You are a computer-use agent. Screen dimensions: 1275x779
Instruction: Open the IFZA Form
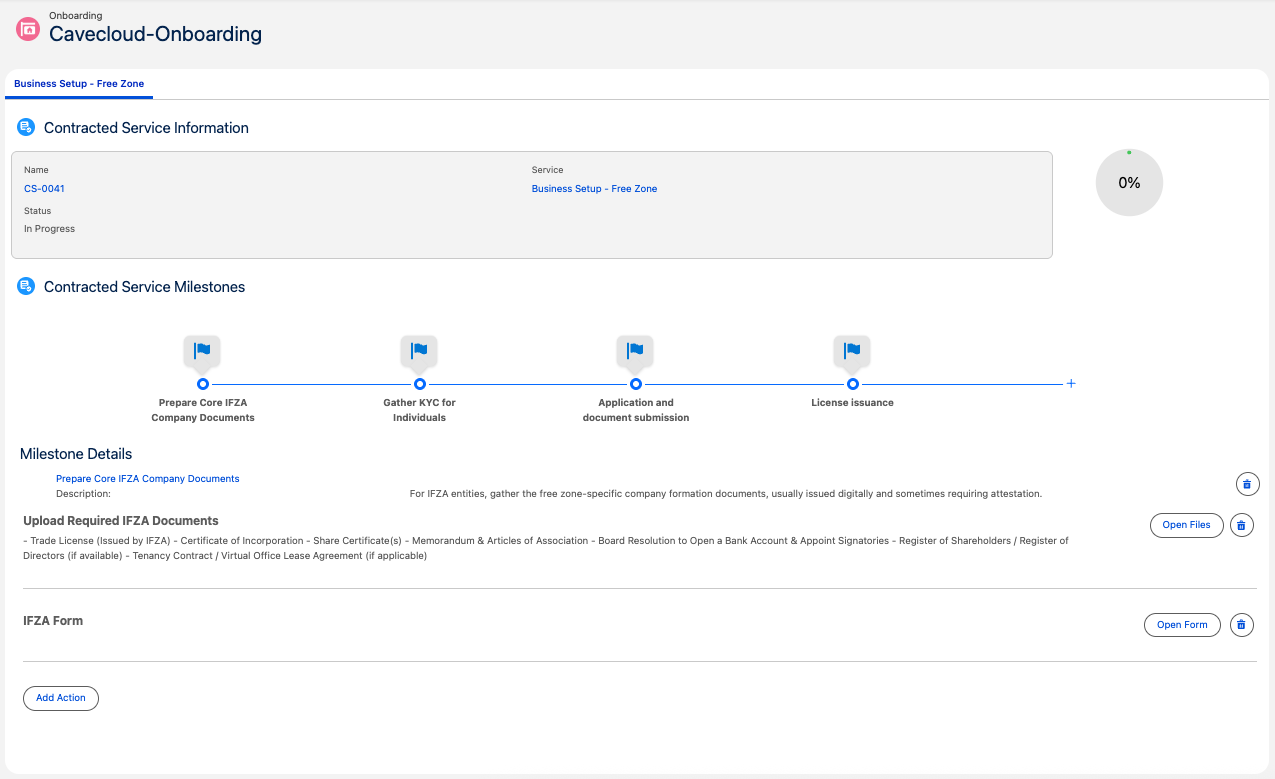(x=1182, y=624)
